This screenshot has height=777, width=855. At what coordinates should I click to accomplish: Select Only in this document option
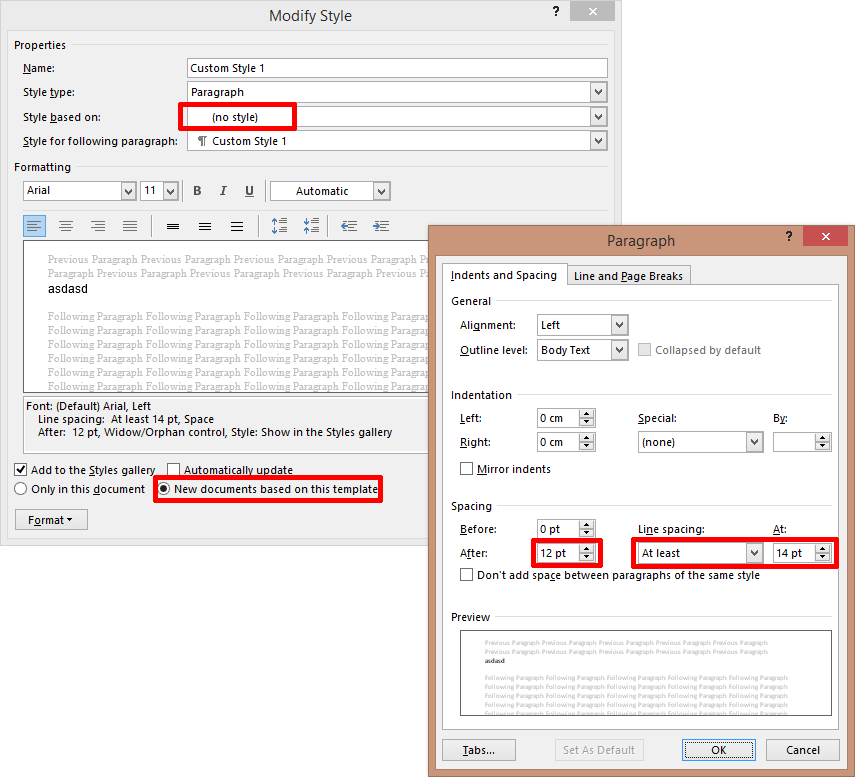tap(22, 488)
